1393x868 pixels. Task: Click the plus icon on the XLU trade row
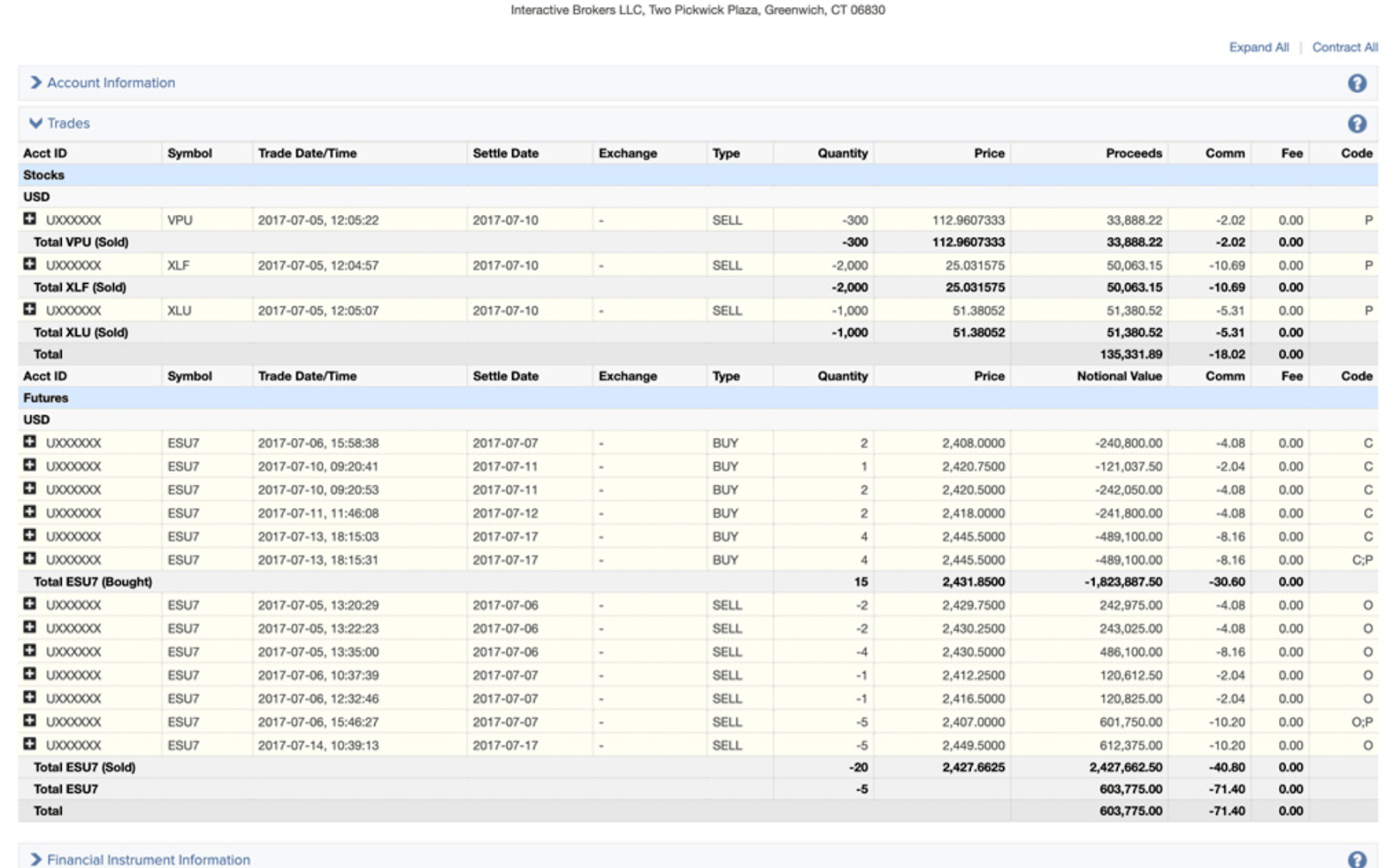coord(30,310)
